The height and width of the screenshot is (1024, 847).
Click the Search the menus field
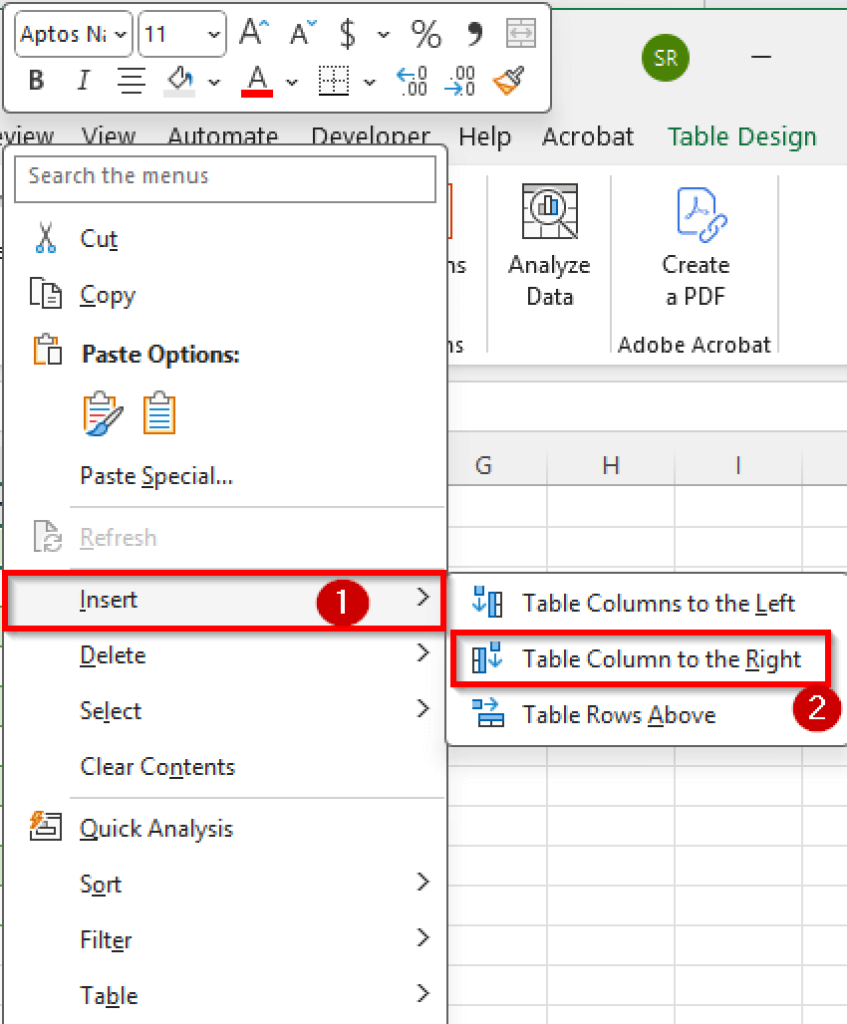coord(225,179)
